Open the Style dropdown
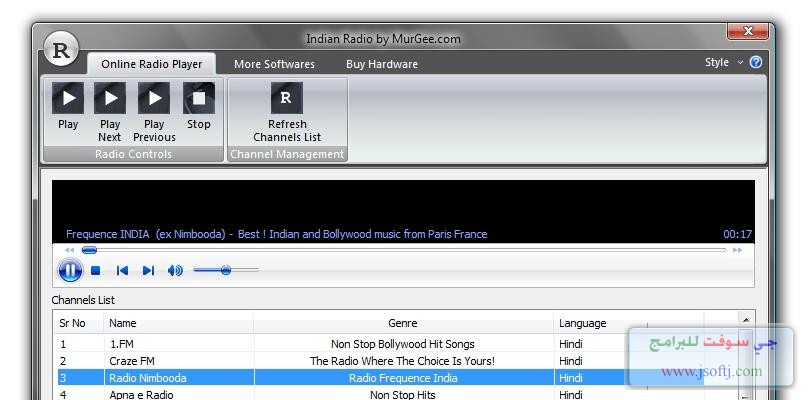 pos(723,62)
